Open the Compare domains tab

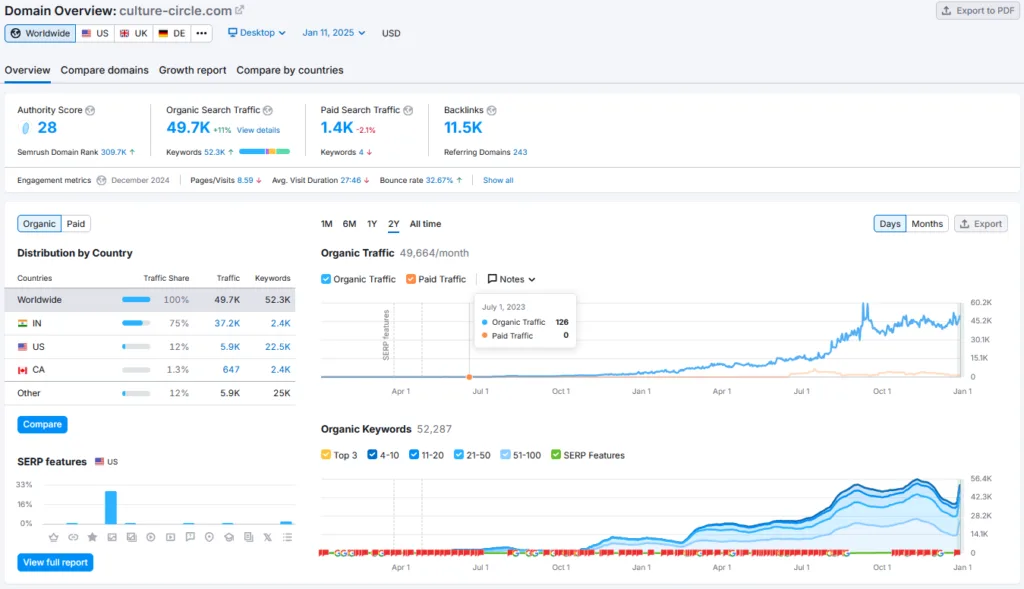coord(104,70)
